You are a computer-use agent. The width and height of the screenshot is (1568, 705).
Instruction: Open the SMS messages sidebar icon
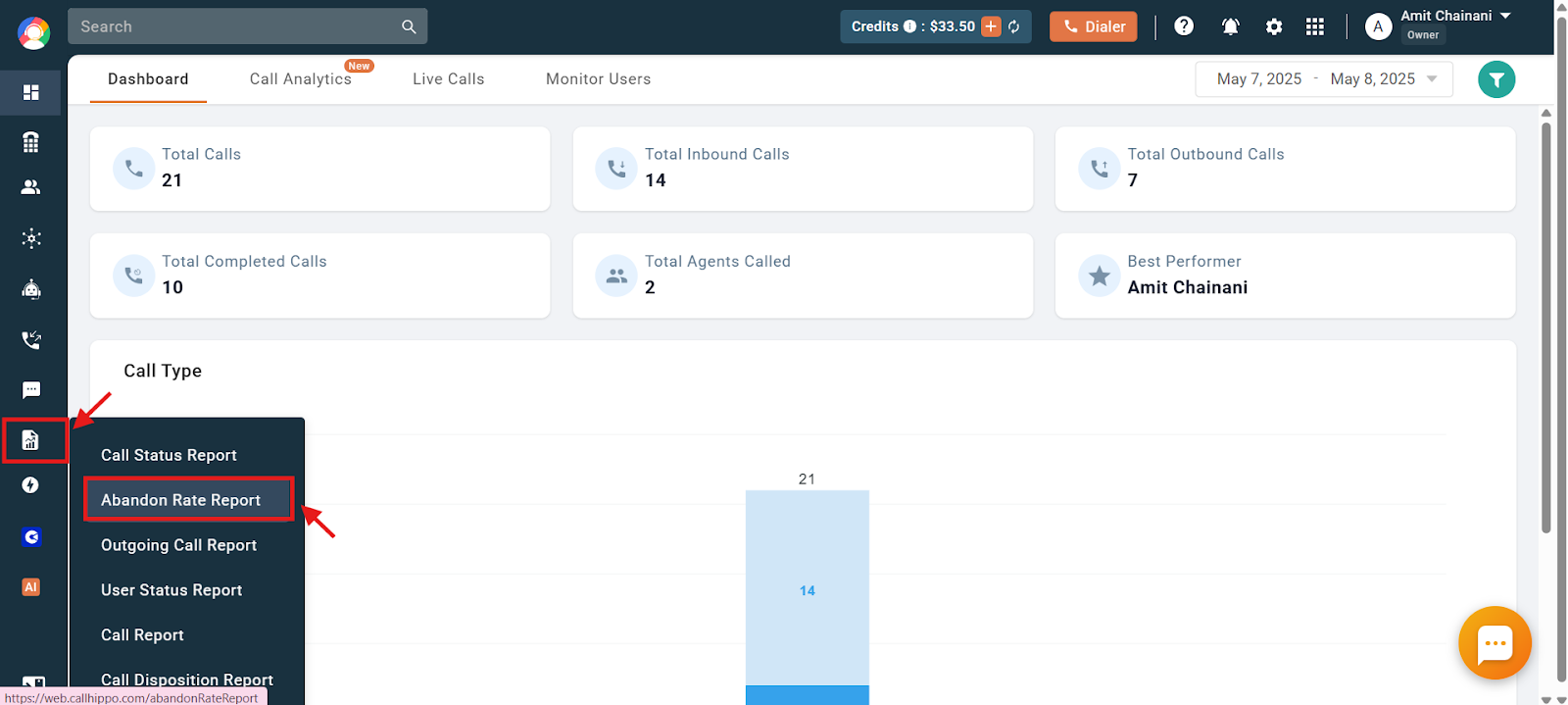tap(31, 390)
